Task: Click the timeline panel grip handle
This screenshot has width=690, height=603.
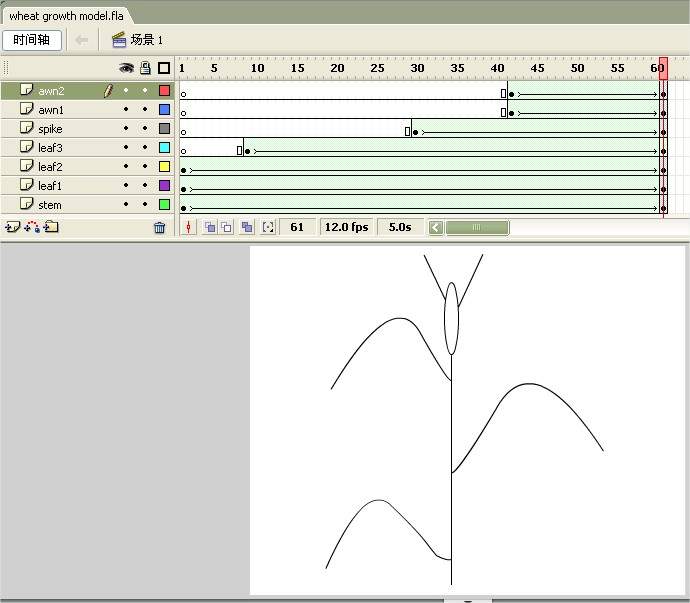Action: pos(6,68)
